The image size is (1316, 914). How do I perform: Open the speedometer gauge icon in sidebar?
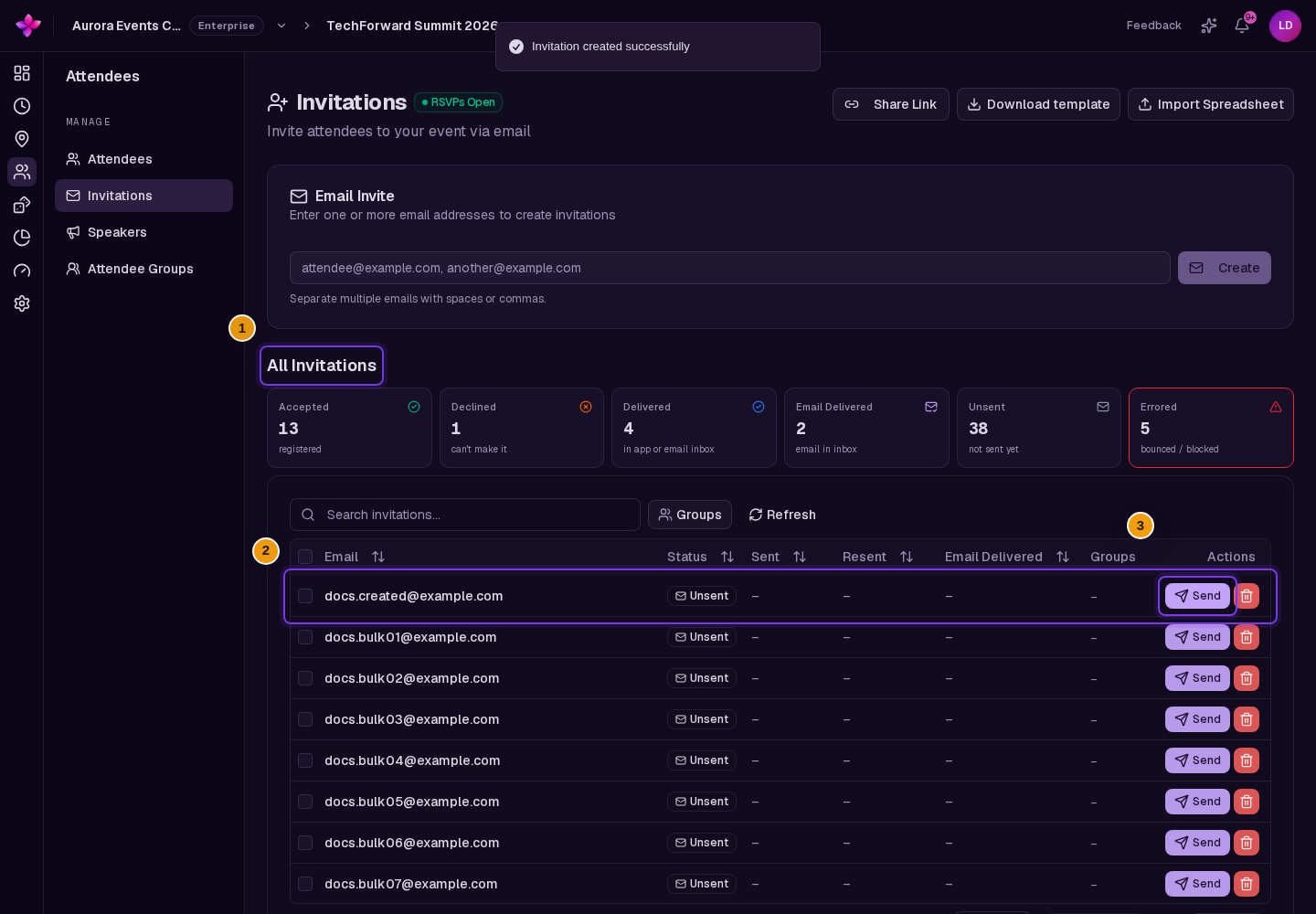tap(22, 271)
